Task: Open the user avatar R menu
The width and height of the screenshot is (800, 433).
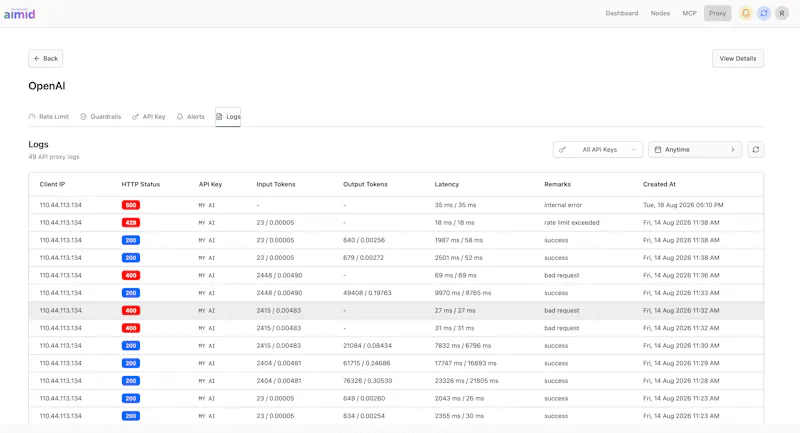Action: [782, 13]
